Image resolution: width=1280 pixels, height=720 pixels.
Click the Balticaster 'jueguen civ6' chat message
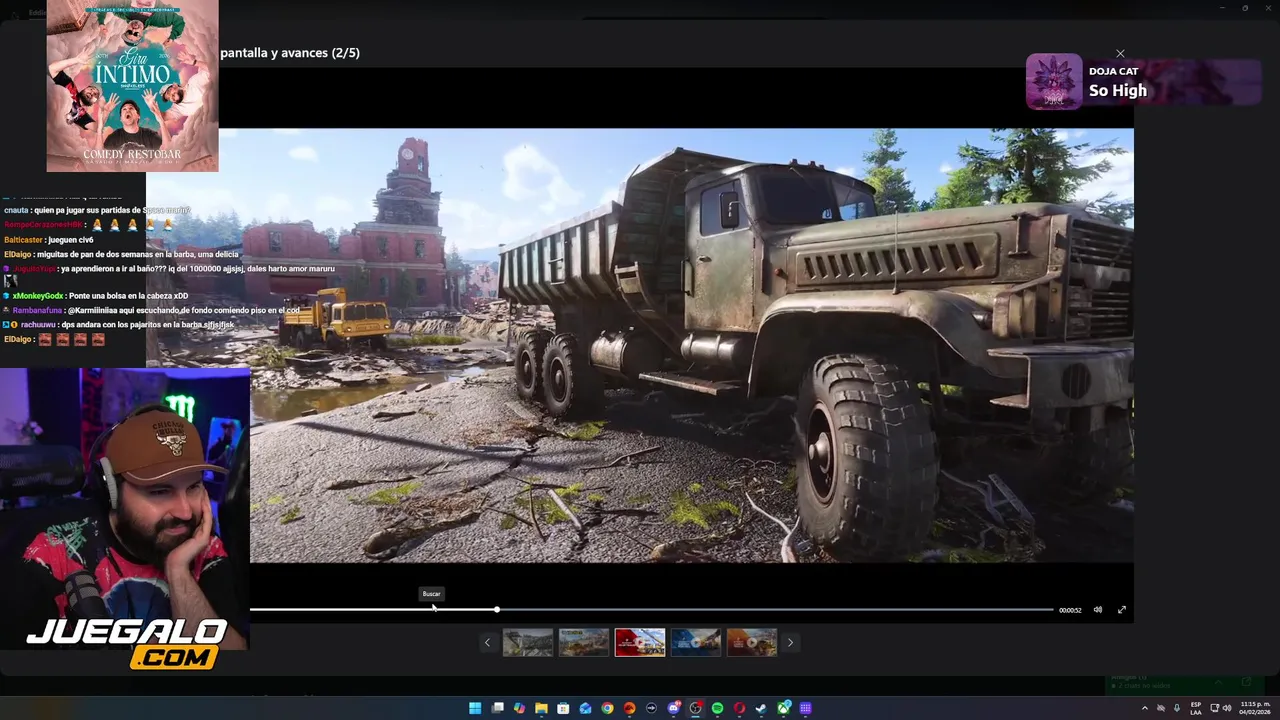49,240
